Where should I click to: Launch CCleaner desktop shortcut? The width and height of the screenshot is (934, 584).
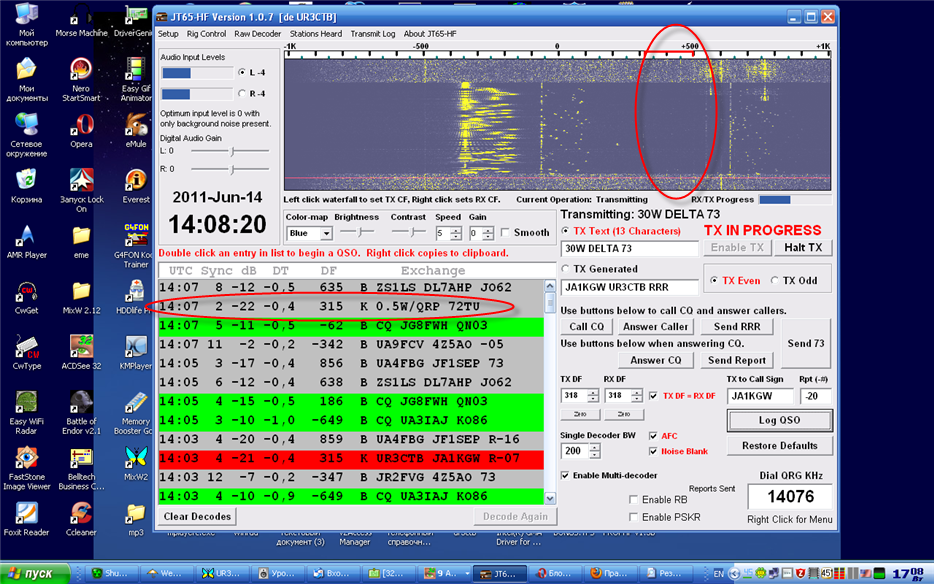(x=81, y=518)
